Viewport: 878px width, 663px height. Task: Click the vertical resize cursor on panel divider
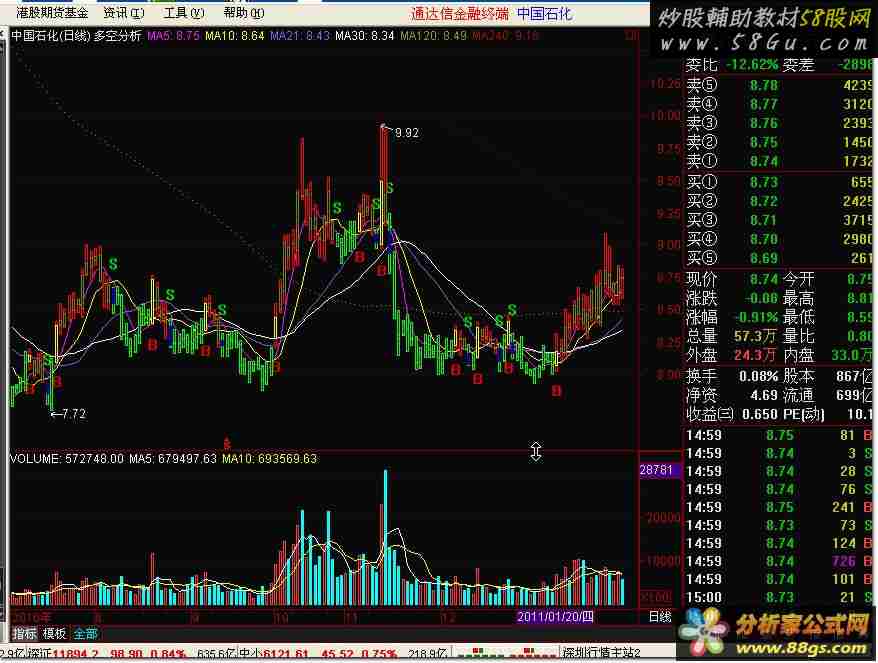536,451
